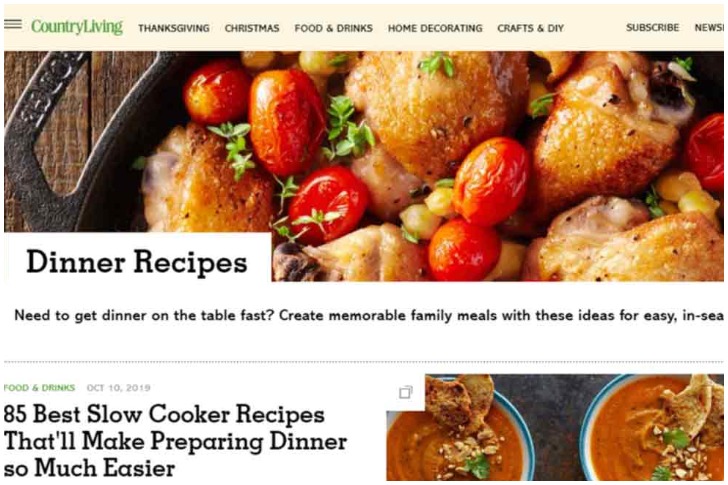
Task: Click the right soup bowl in thumbnail
Action: point(652,428)
